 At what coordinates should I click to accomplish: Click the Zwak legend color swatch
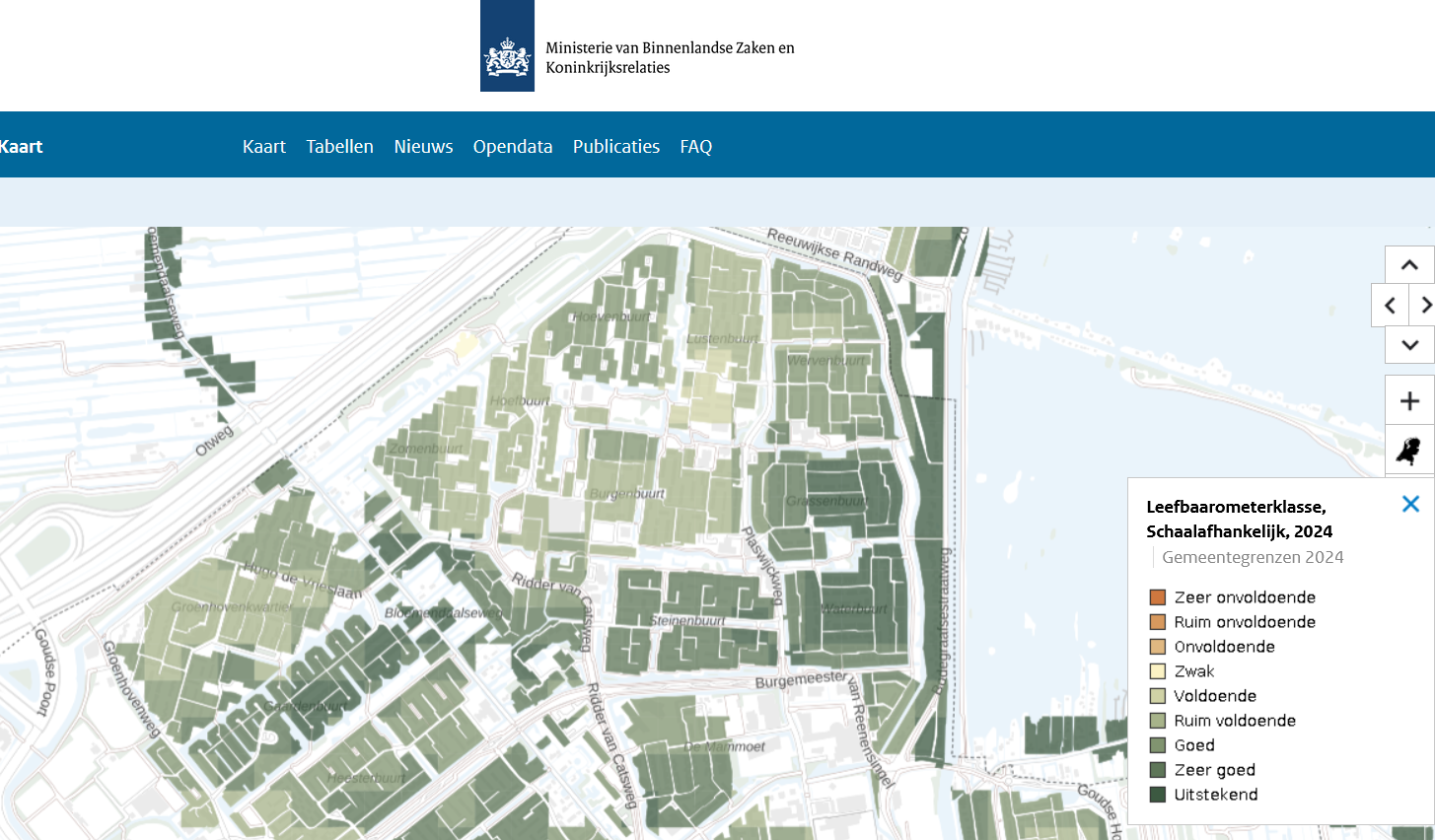click(1158, 671)
